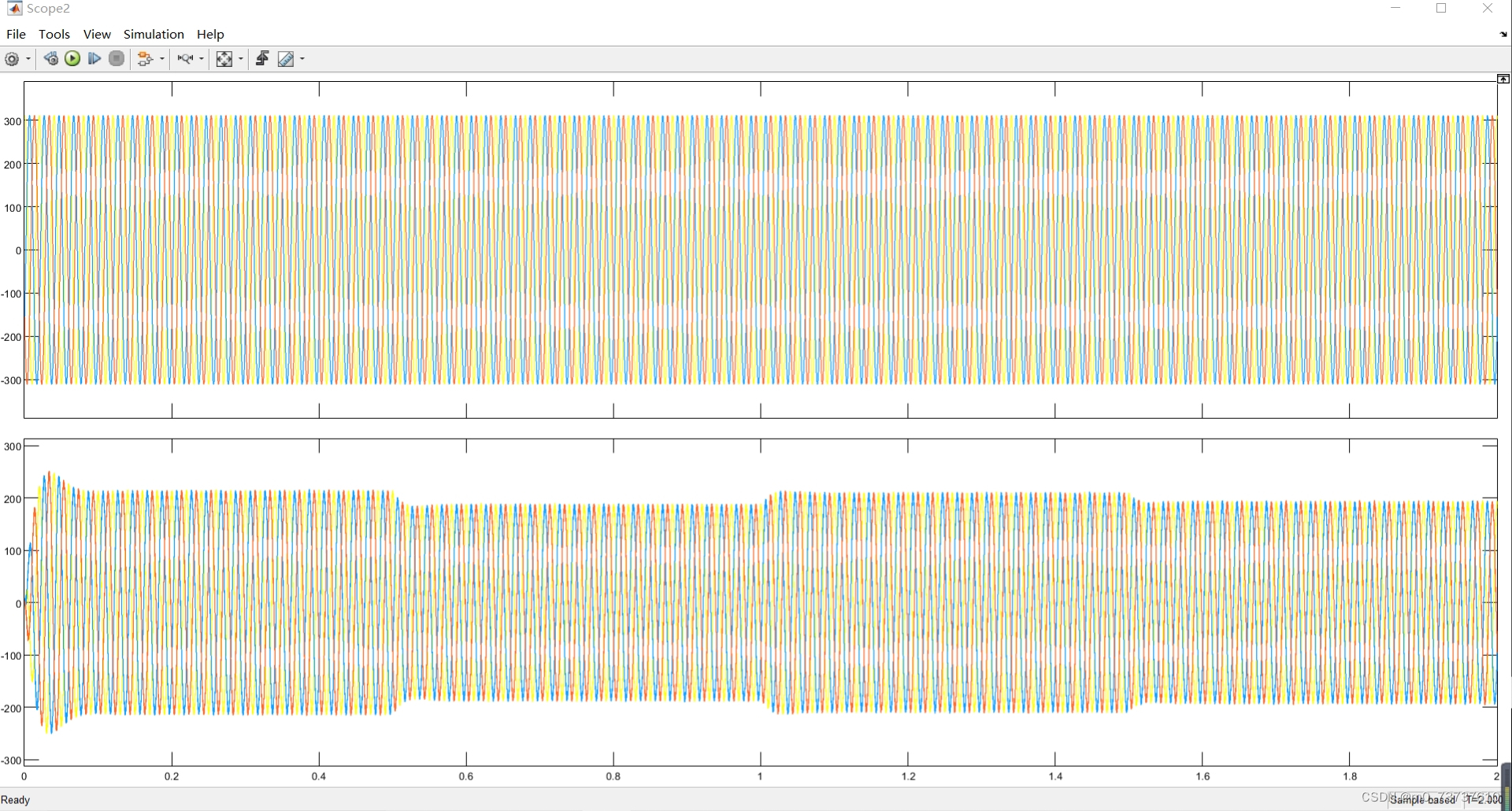Run the simulation with the green play button
This screenshot has width=1512, height=811.
point(72,59)
